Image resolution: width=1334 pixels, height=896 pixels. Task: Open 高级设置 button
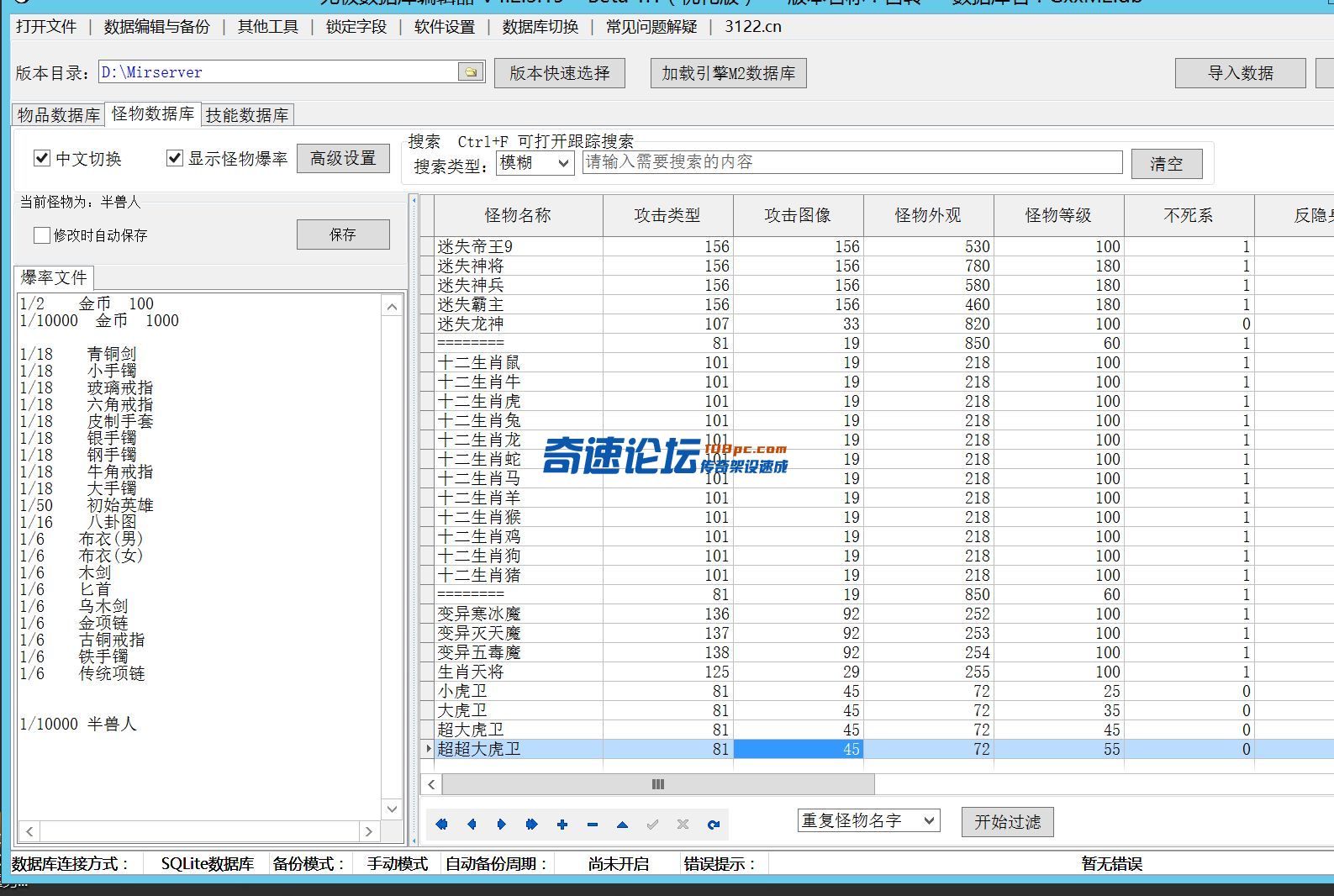point(343,158)
